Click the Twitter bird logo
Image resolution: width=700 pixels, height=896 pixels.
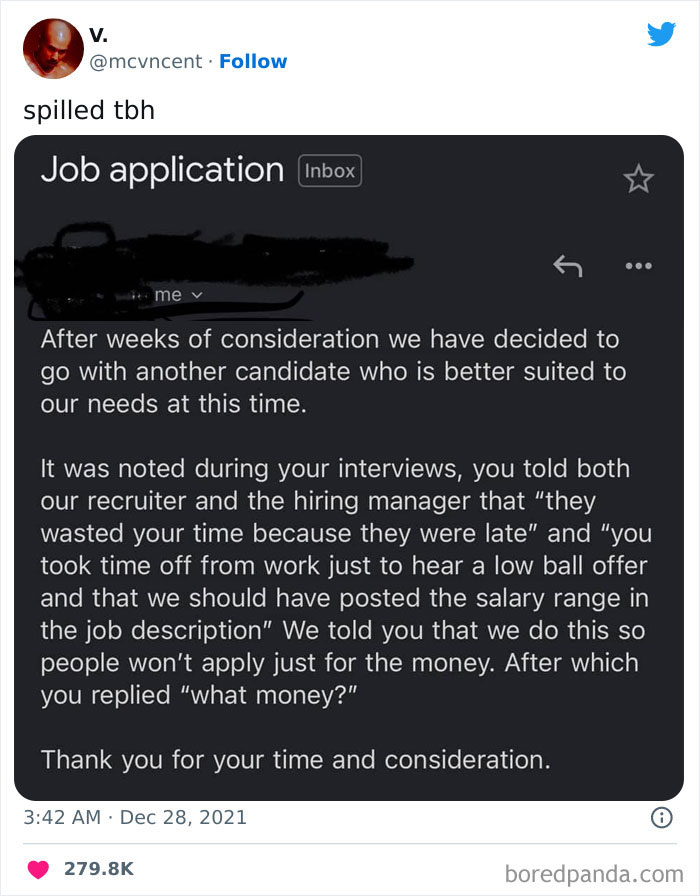[661, 34]
